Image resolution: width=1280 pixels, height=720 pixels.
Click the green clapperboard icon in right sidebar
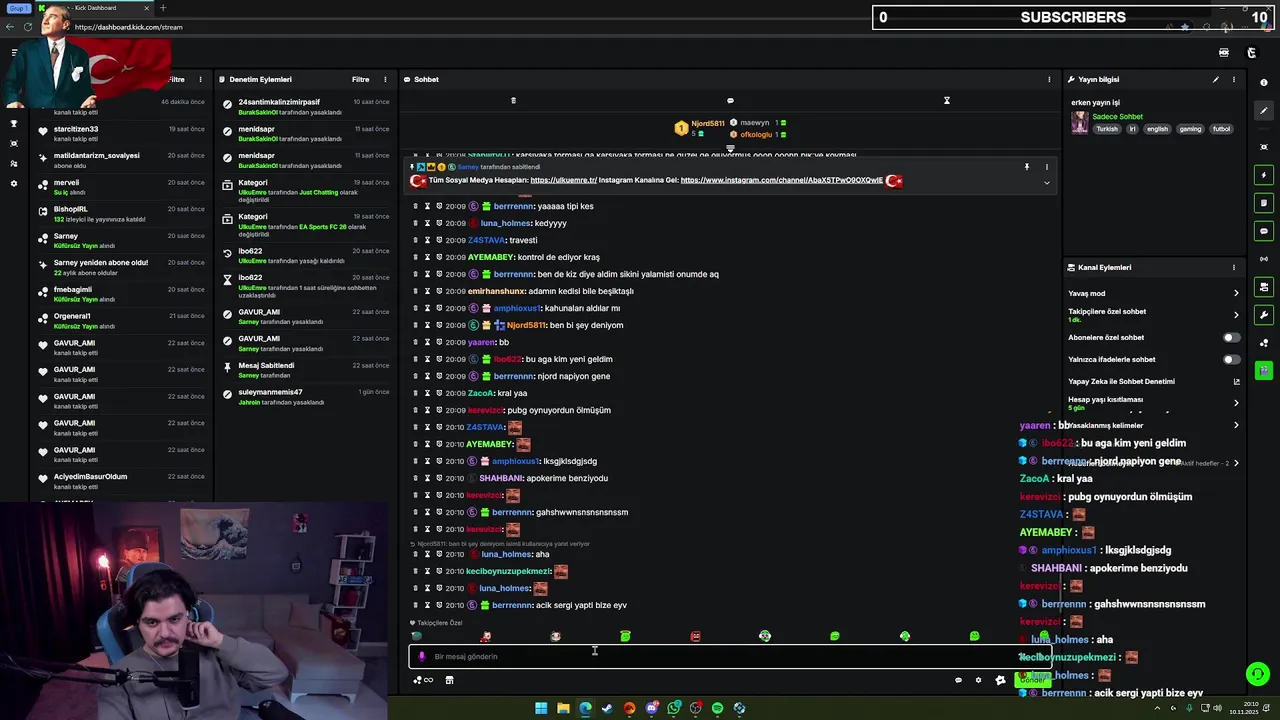point(1264,371)
